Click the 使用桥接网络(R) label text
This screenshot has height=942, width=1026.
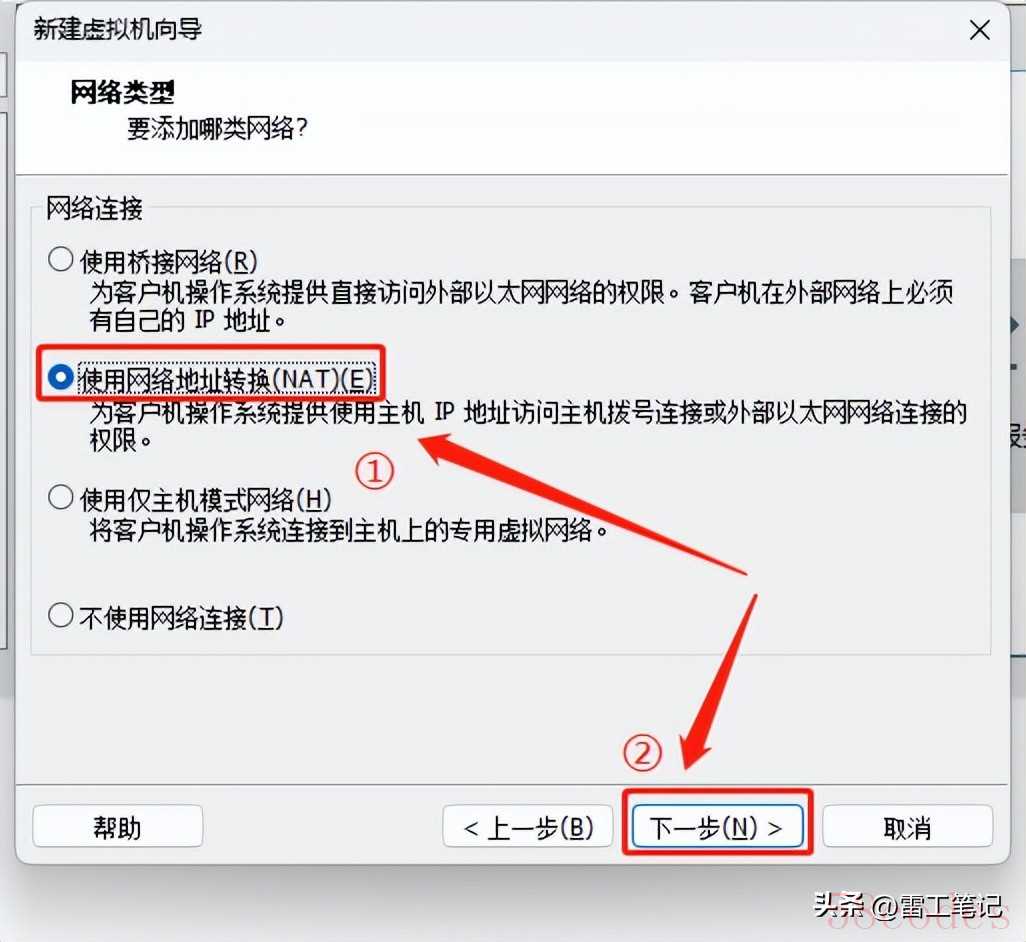tap(169, 262)
